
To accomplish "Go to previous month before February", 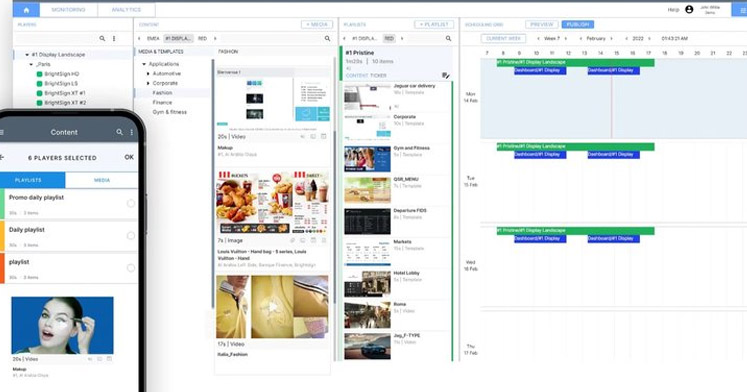I will (580, 39).
